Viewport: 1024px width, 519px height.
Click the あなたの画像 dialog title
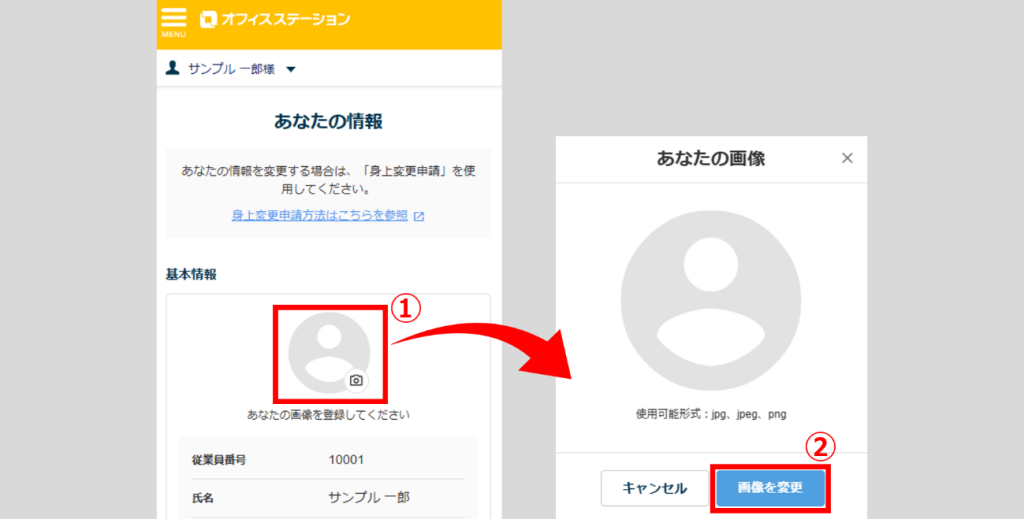[711, 158]
